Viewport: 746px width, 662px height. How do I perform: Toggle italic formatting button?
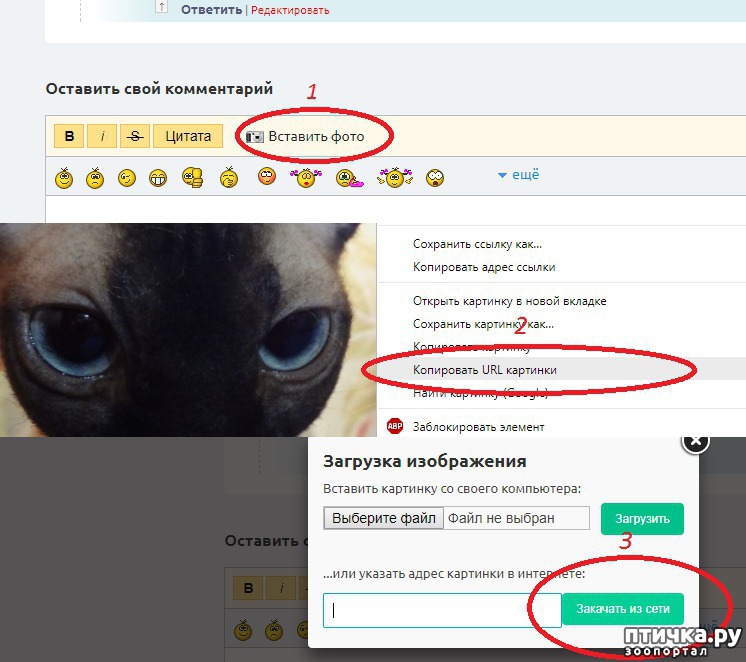(102, 136)
